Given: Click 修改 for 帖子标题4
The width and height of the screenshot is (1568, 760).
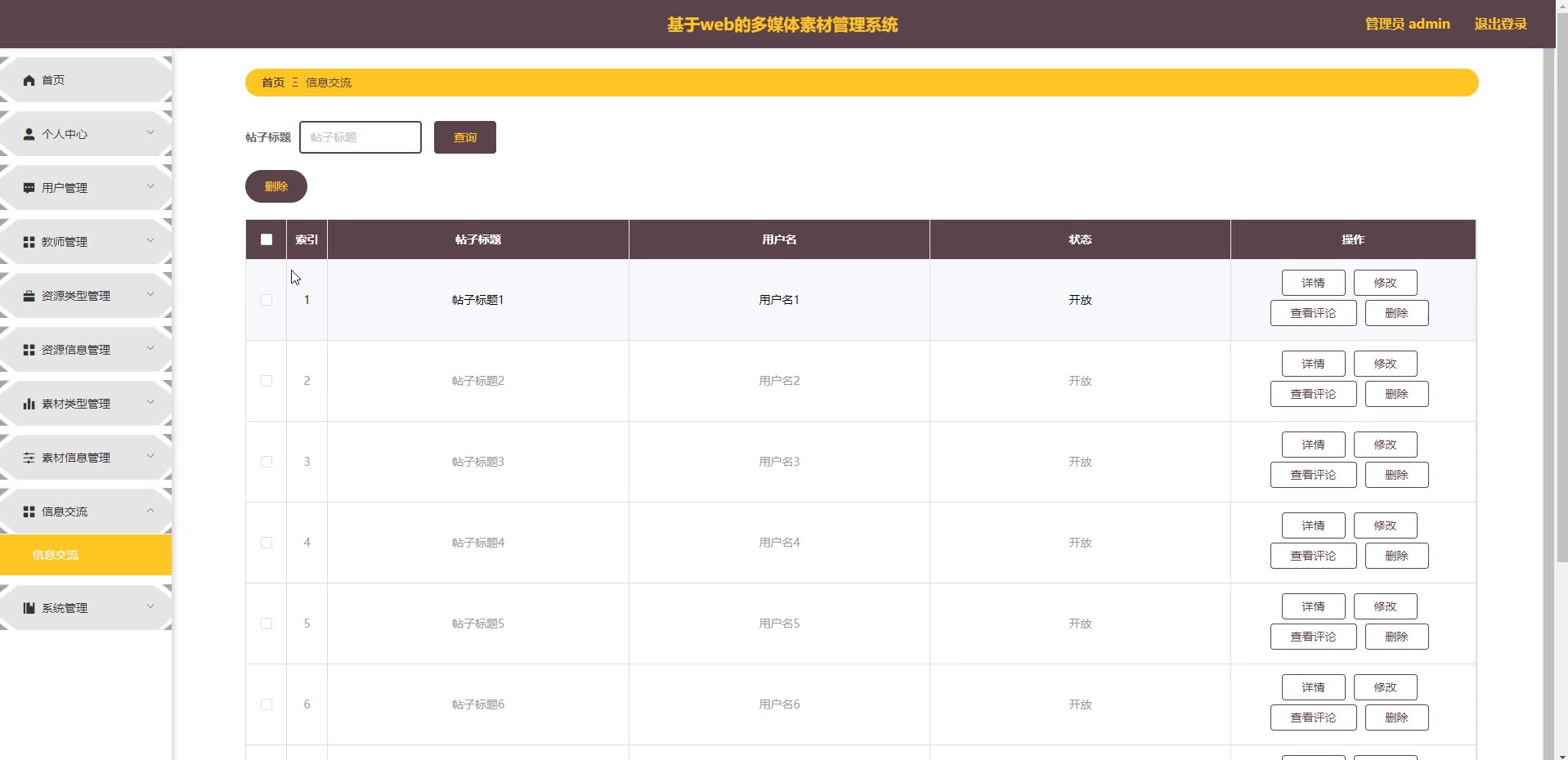Looking at the screenshot, I should [x=1386, y=525].
